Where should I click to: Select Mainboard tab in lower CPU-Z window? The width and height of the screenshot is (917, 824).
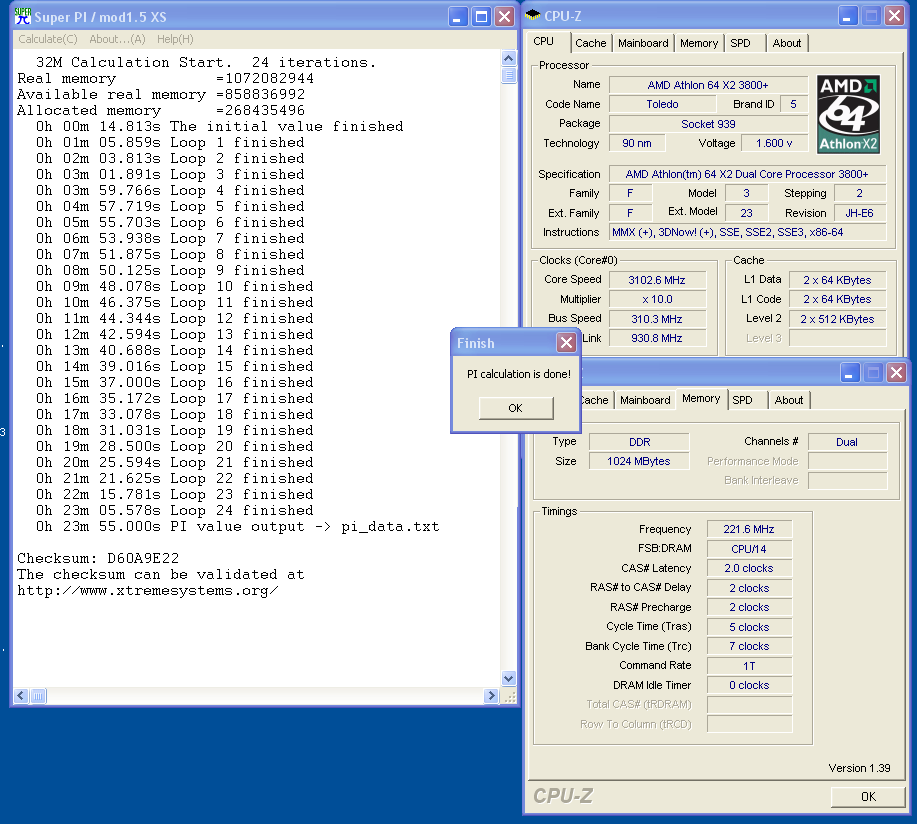tap(645, 400)
